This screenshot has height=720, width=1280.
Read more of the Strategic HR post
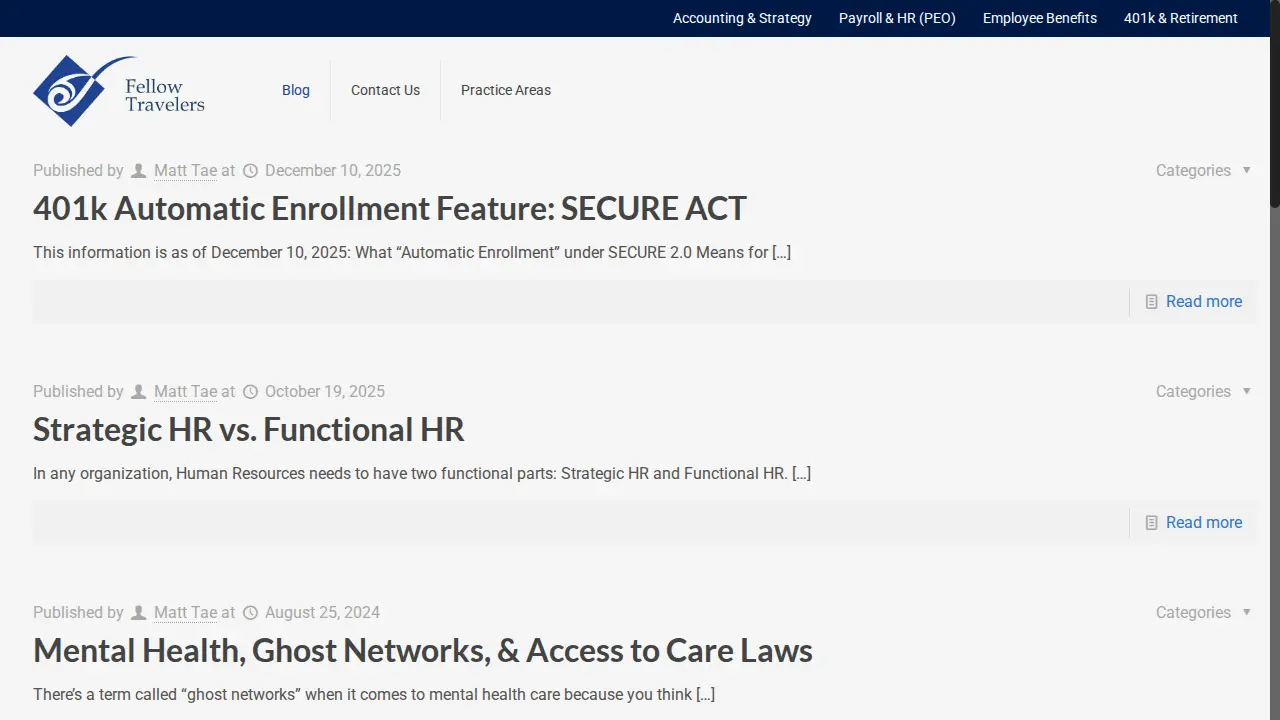(1204, 523)
